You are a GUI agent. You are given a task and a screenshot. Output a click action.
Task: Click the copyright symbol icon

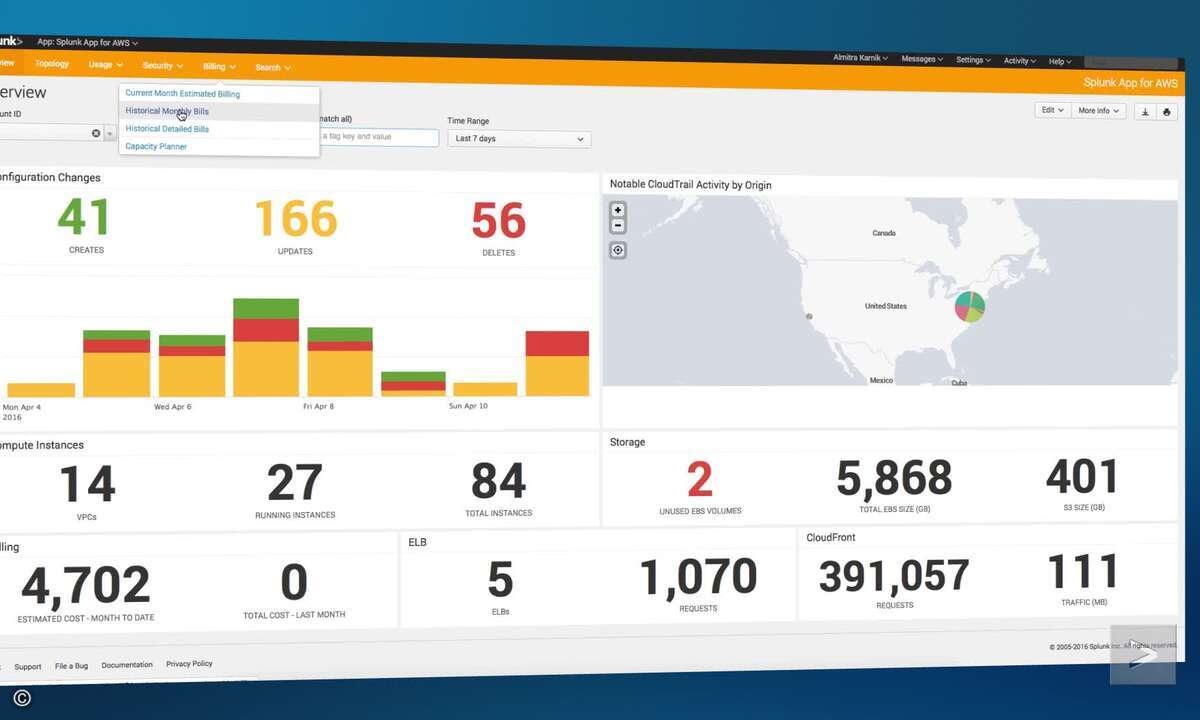pos(21,698)
